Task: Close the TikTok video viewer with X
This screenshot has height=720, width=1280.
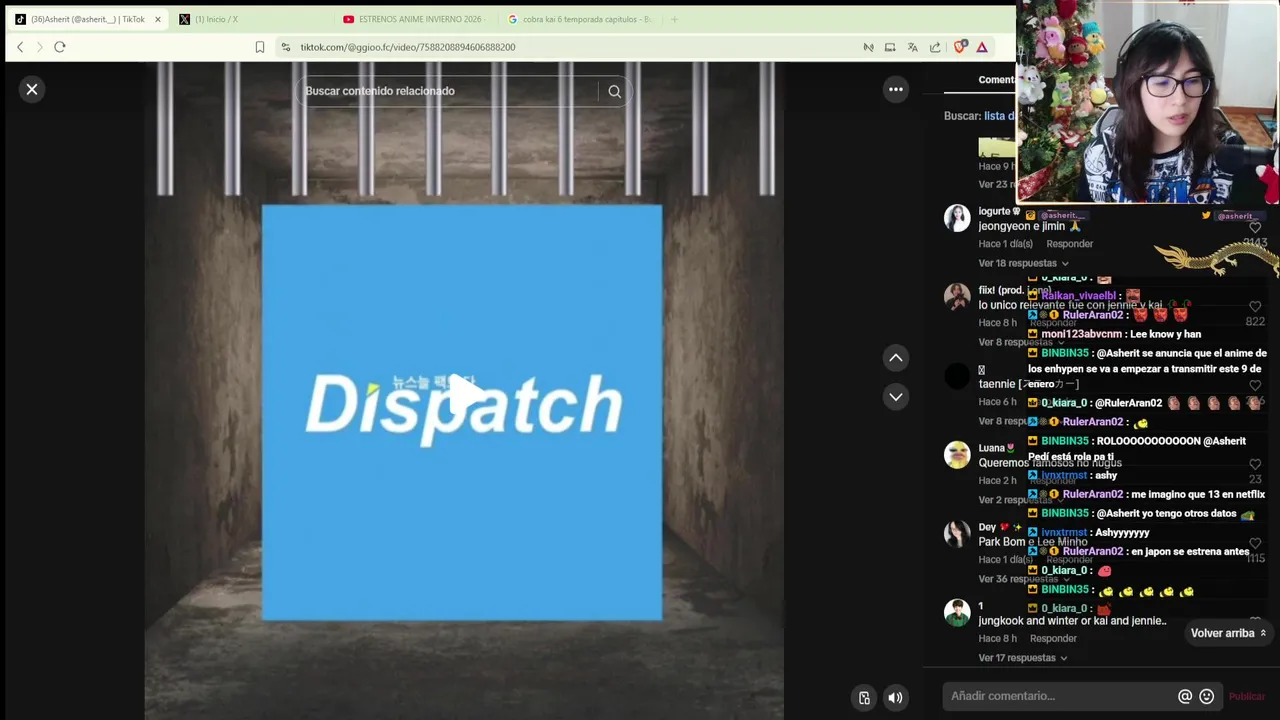Action: coord(32,90)
